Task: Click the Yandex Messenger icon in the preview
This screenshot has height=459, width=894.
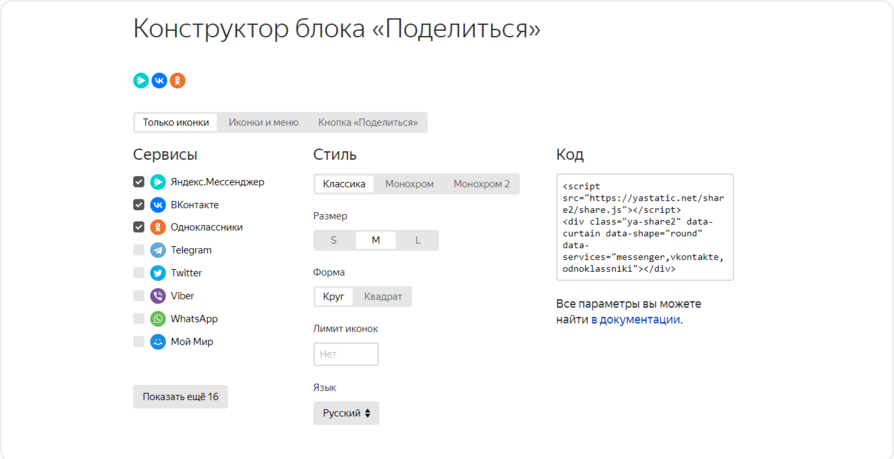Action: point(141,80)
